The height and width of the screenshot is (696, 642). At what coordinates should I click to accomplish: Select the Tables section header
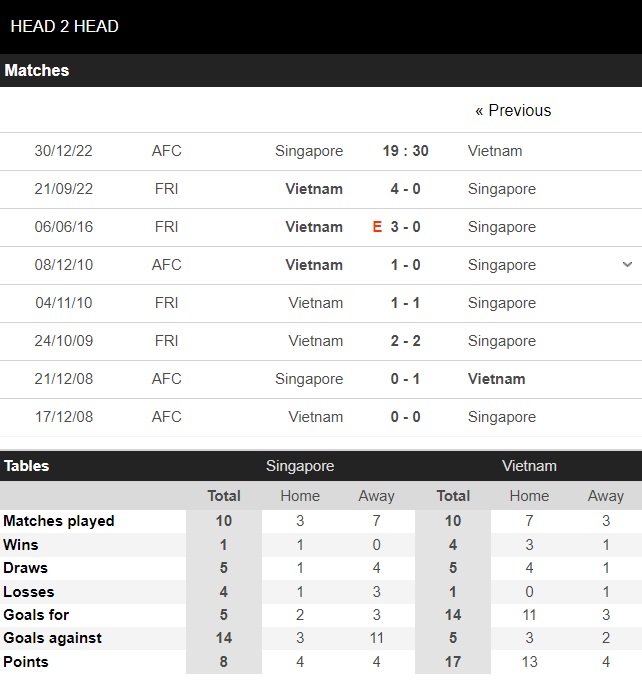click(x=27, y=466)
